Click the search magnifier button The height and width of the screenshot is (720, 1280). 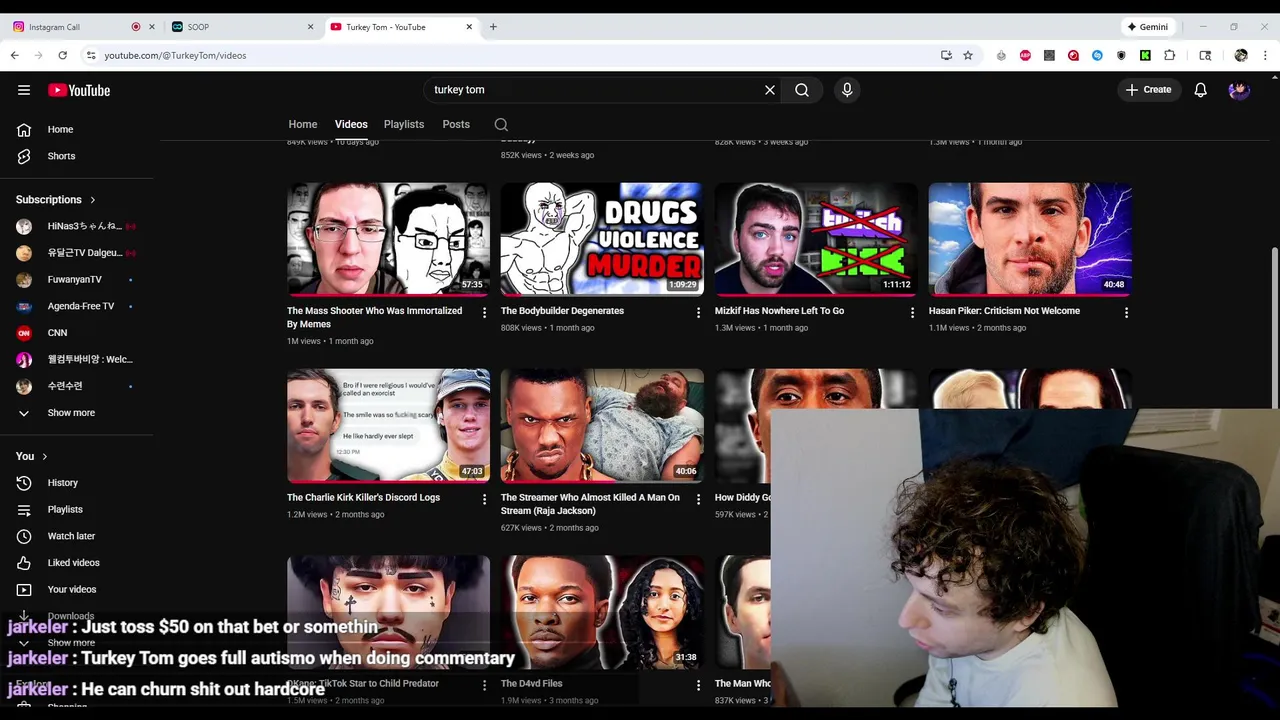click(x=802, y=90)
